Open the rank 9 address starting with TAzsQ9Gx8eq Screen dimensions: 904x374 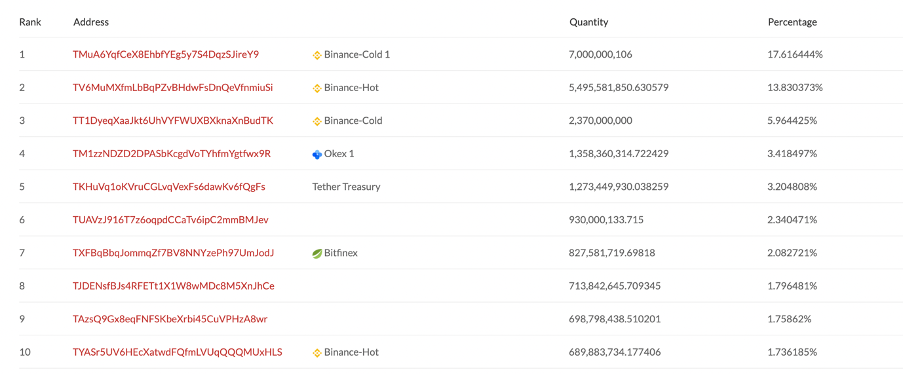click(x=170, y=319)
